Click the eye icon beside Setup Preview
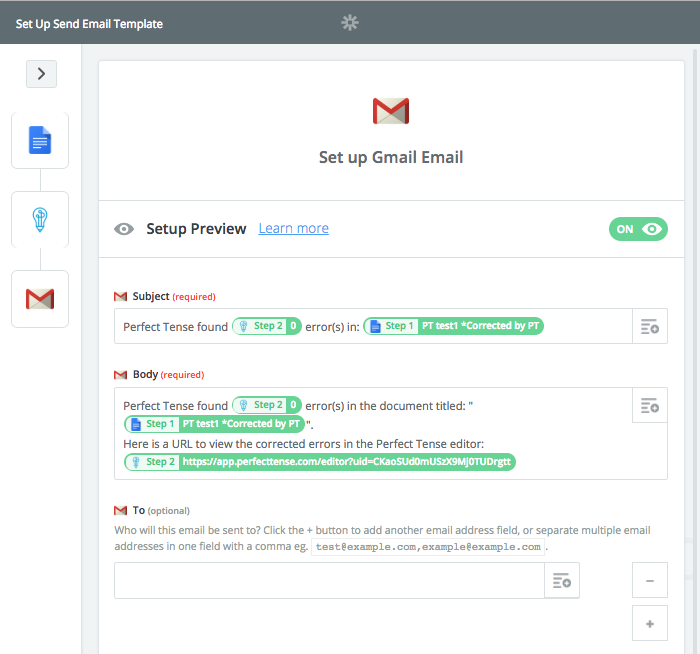Screen dimensions: 700x654 (x=124, y=229)
